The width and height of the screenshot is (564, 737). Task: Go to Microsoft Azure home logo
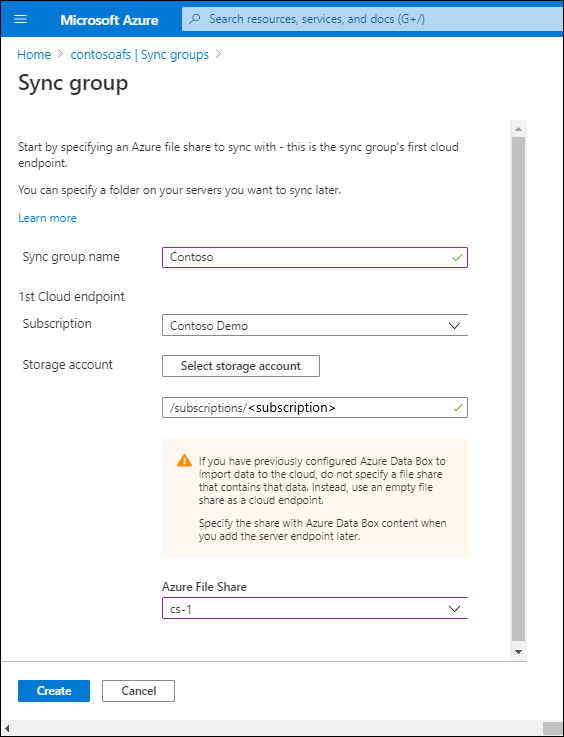109,20
